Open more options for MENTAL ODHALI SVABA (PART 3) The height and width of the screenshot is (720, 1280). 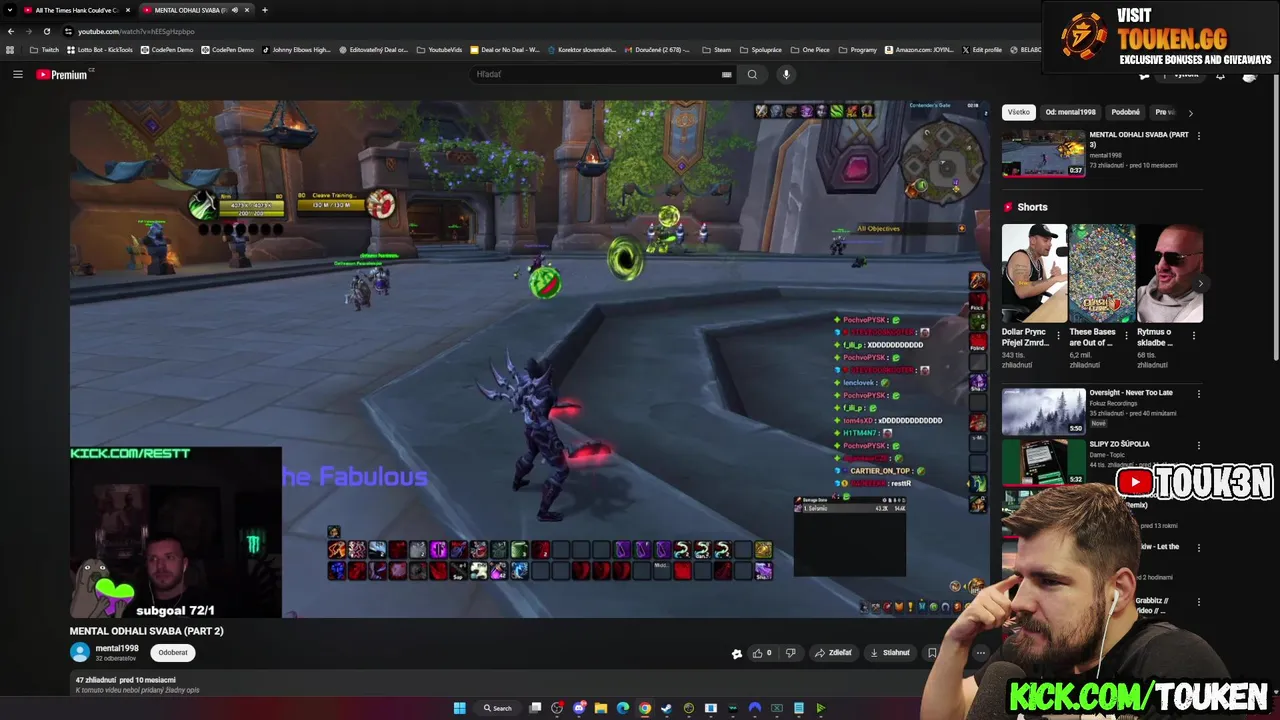(x=1198, y=136)
